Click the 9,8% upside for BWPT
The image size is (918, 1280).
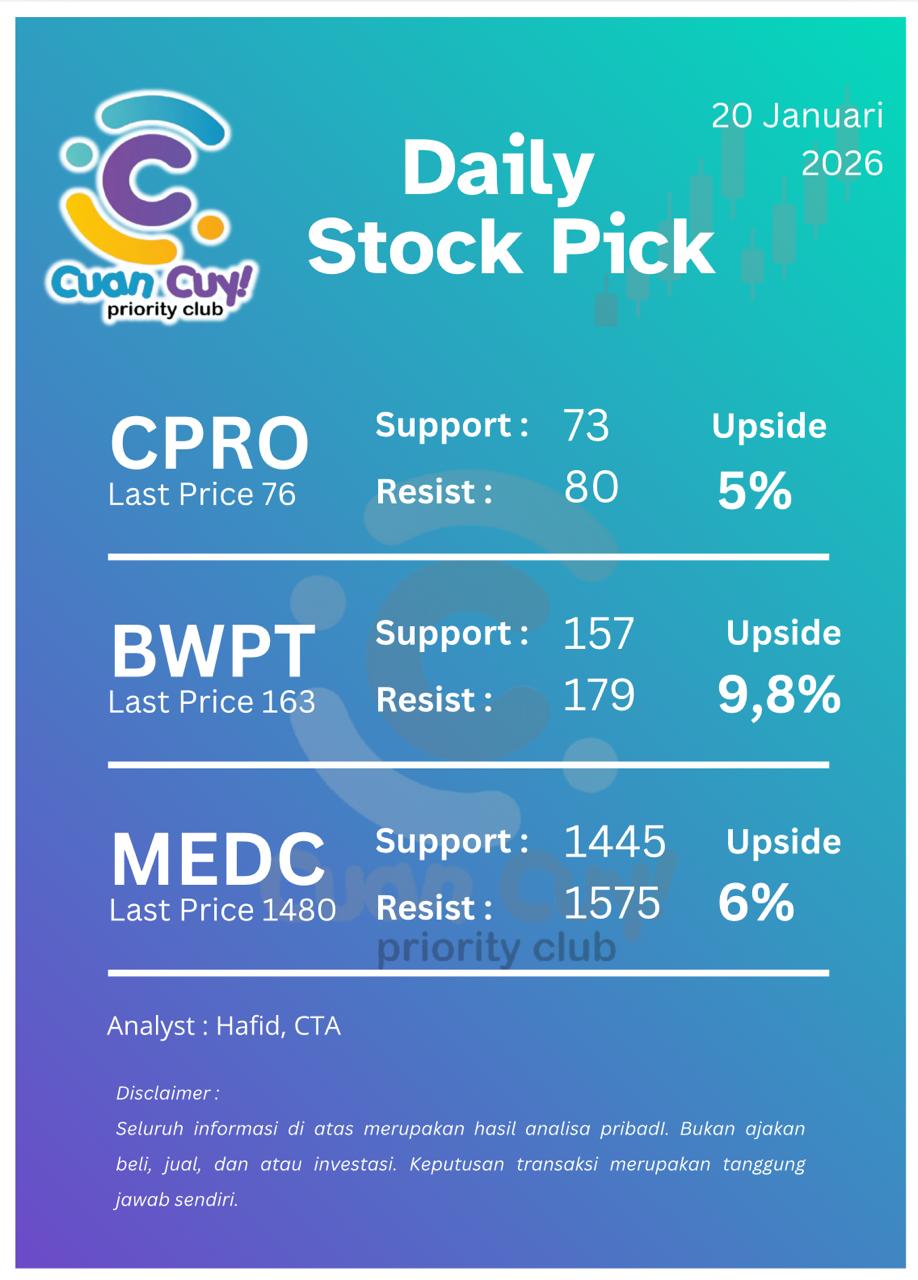click(x=779, y=696)
